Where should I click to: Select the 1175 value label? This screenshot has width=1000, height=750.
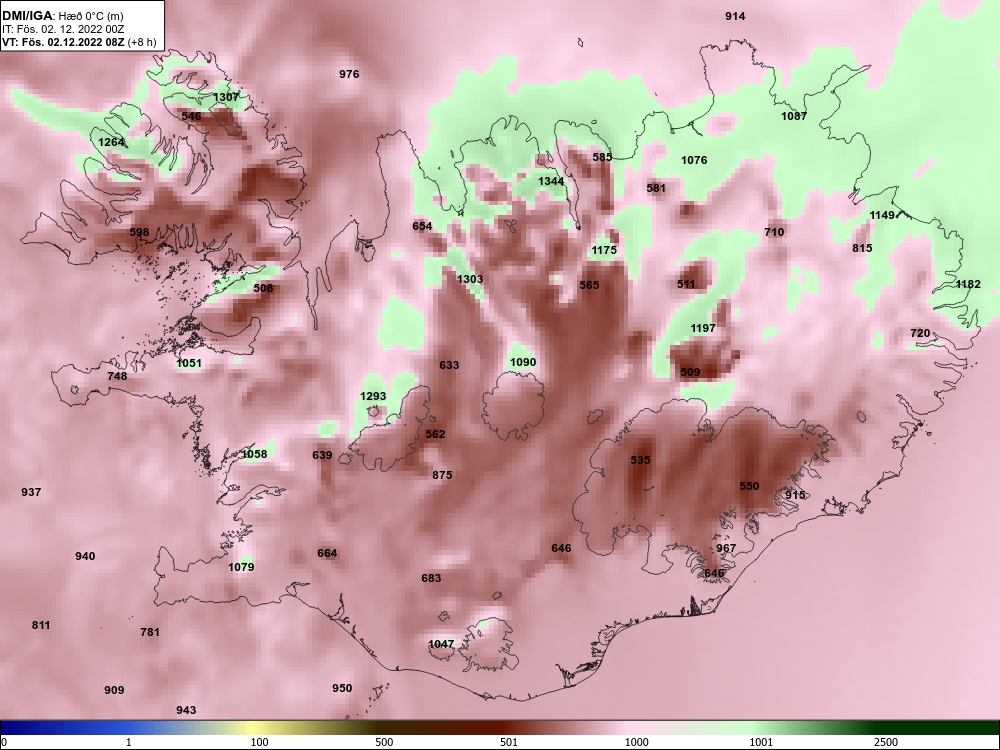[604, 250]
